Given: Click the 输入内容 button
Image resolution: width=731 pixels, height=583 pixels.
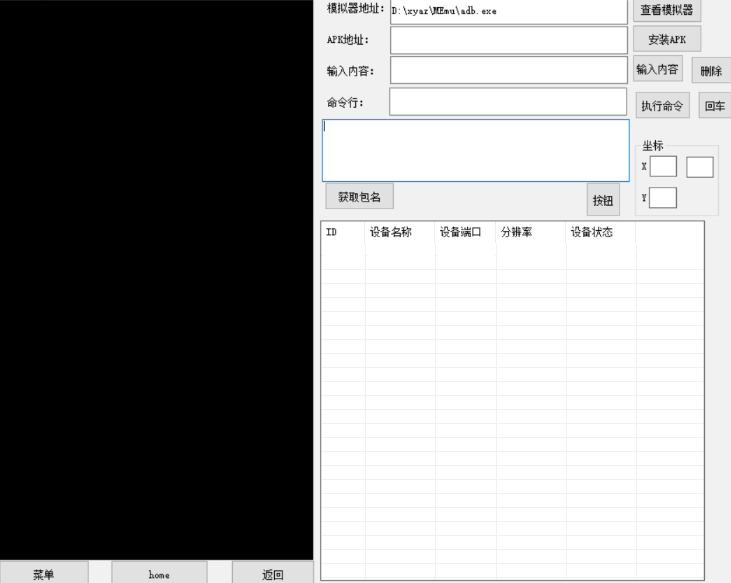Looking at the screenshot, I should (657, 69).
